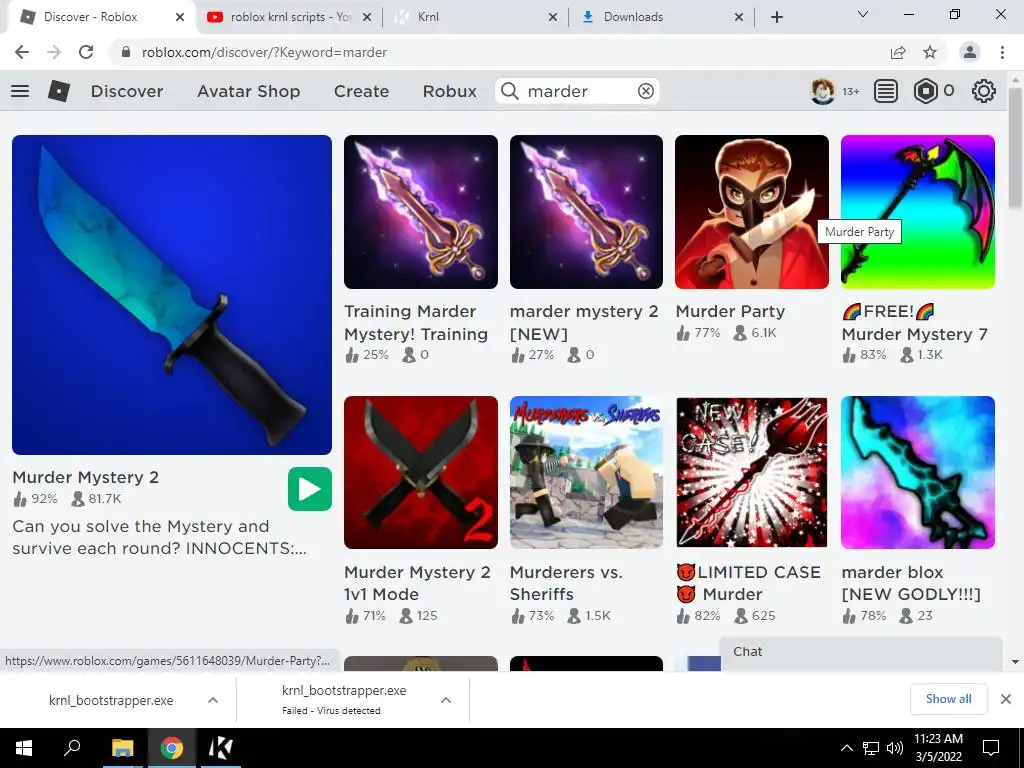The height and width of the screenshot is (768, 1024).
Task: Share this page from the address bar
Action: (x=898, y=52)
